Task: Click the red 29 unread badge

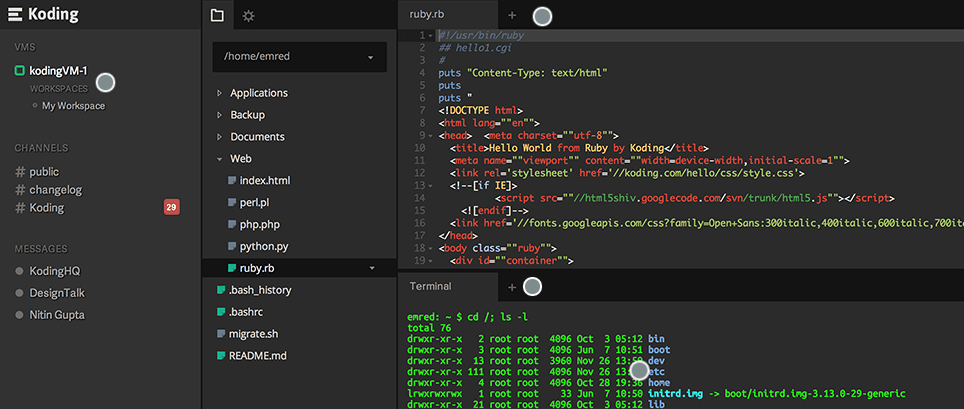Action: click(x=172, y=207)
